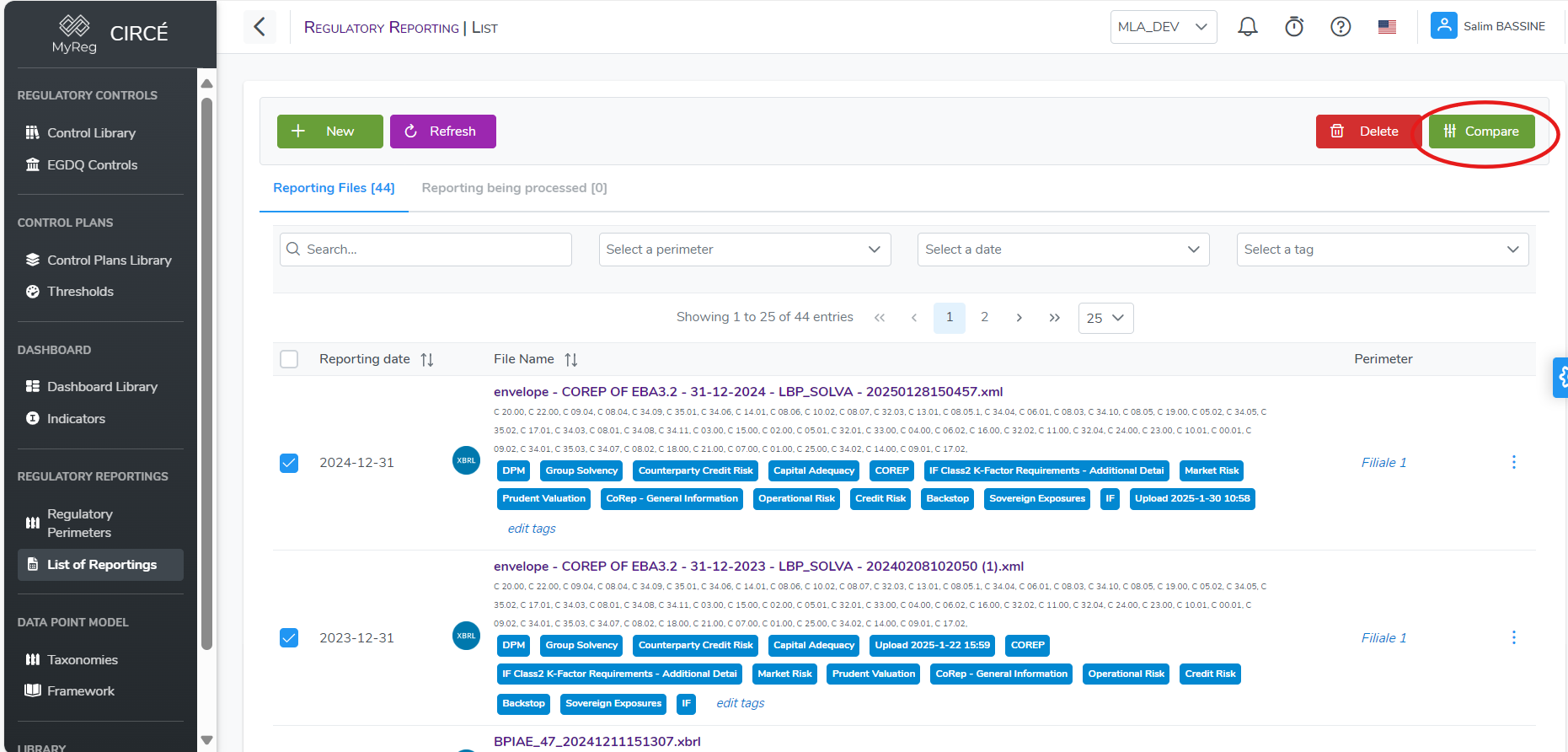Click Sovereign Exposures tag in 2024-12-31 row
The width and height of the screenshot is (1568, 752).
pos(1037,499)
